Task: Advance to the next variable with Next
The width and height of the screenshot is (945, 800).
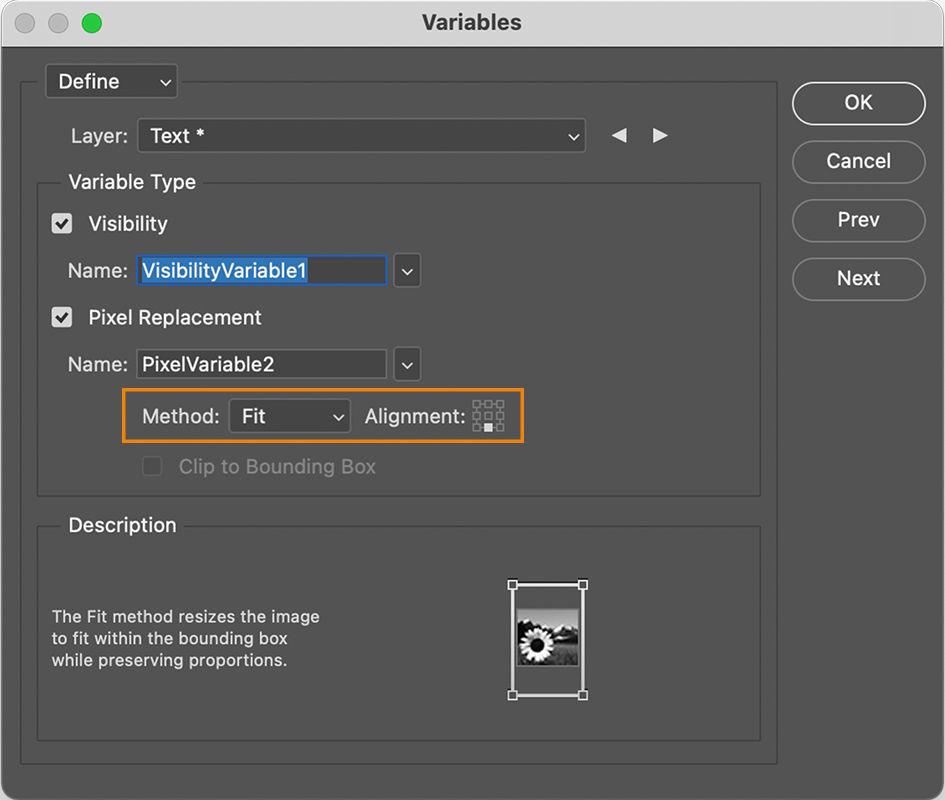Action: 858,279
